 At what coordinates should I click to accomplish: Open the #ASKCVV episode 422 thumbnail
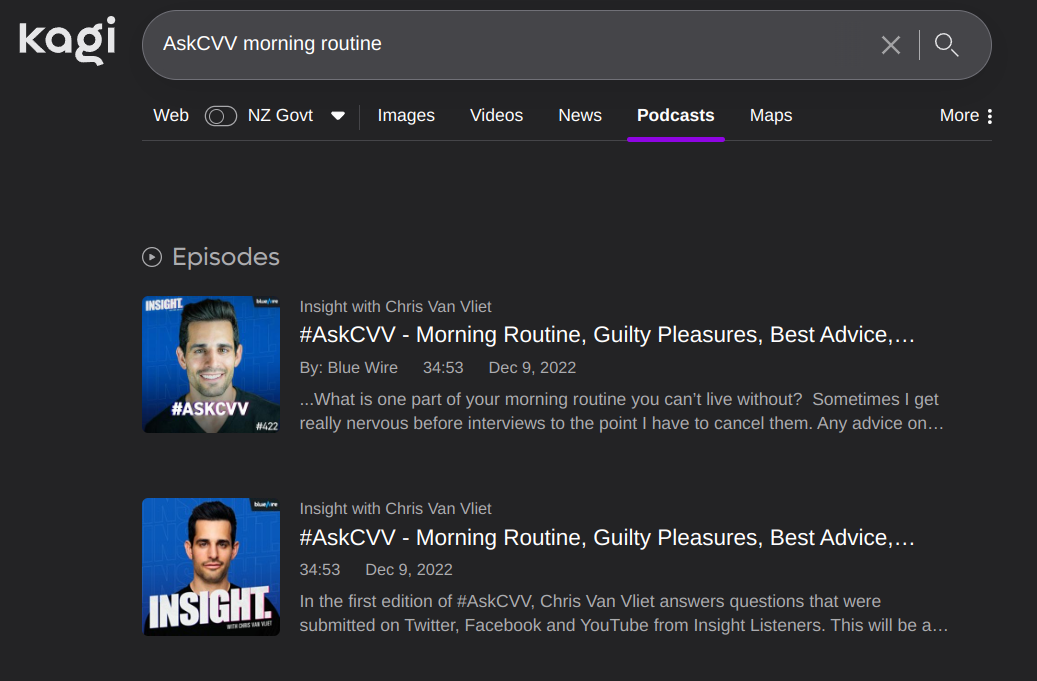[x=211, y=364]
